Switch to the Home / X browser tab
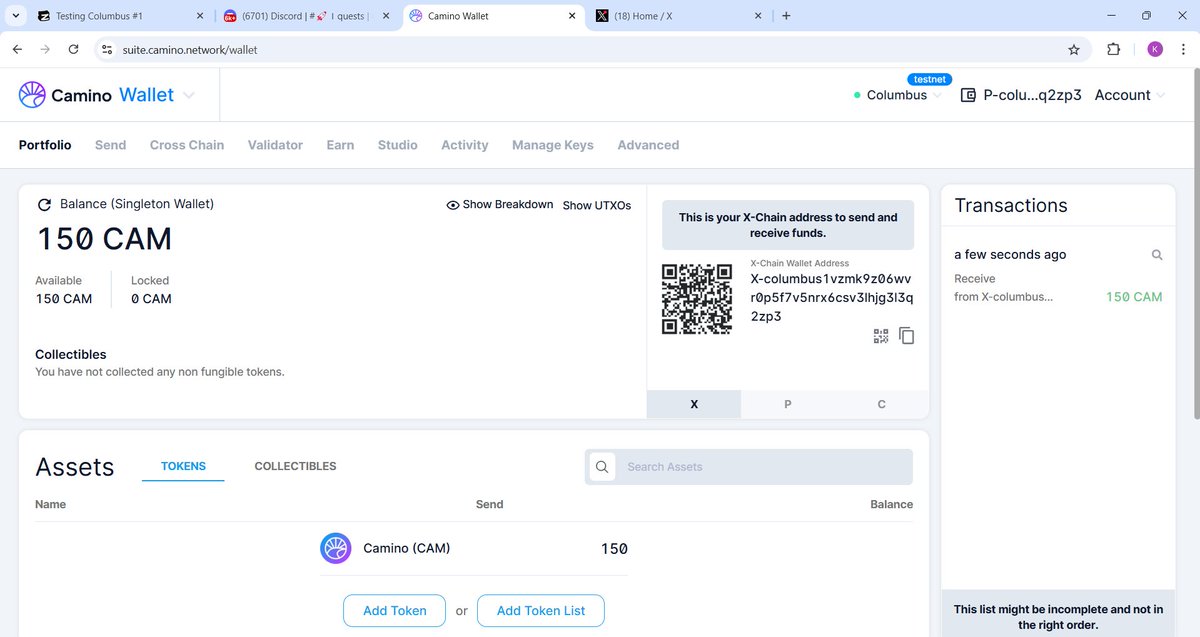 pyautogui.click(x=680, y=16)
